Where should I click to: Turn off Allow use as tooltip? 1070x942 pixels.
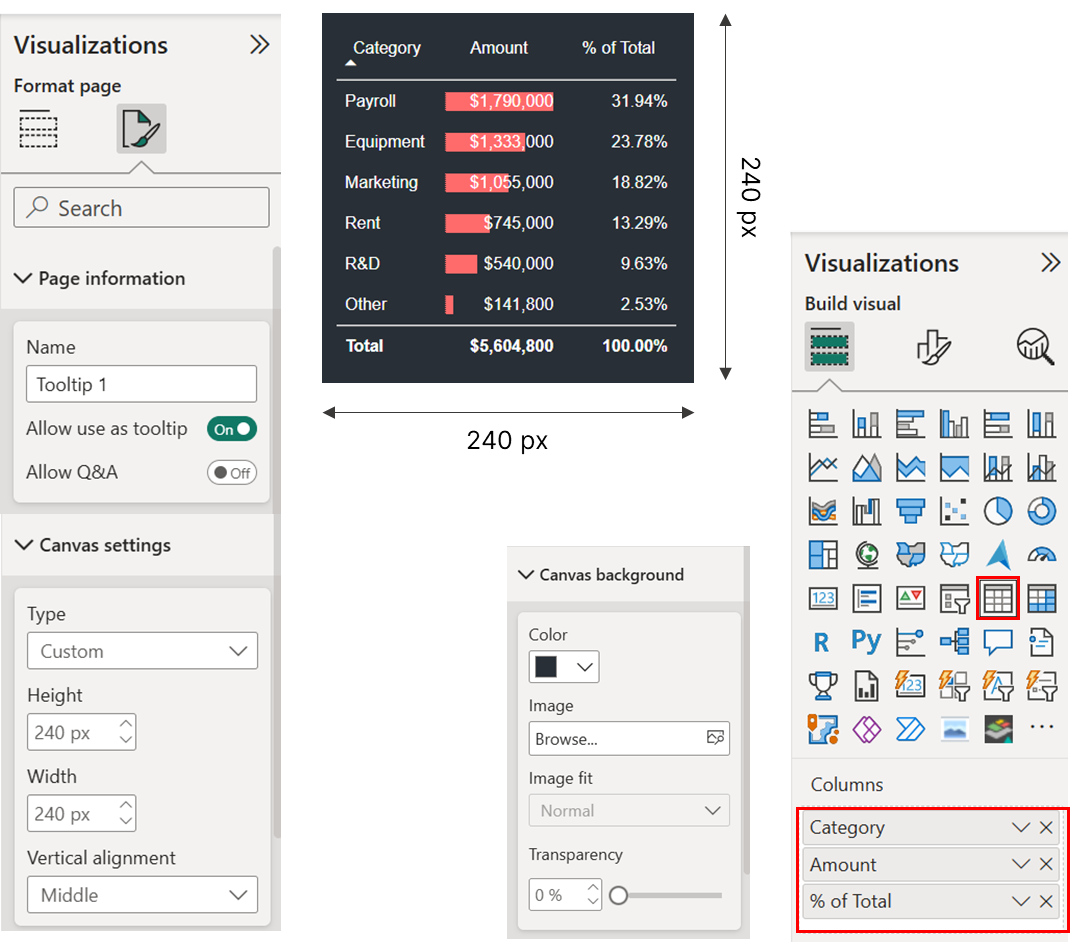pyautogui.click(x=232, y=429)
